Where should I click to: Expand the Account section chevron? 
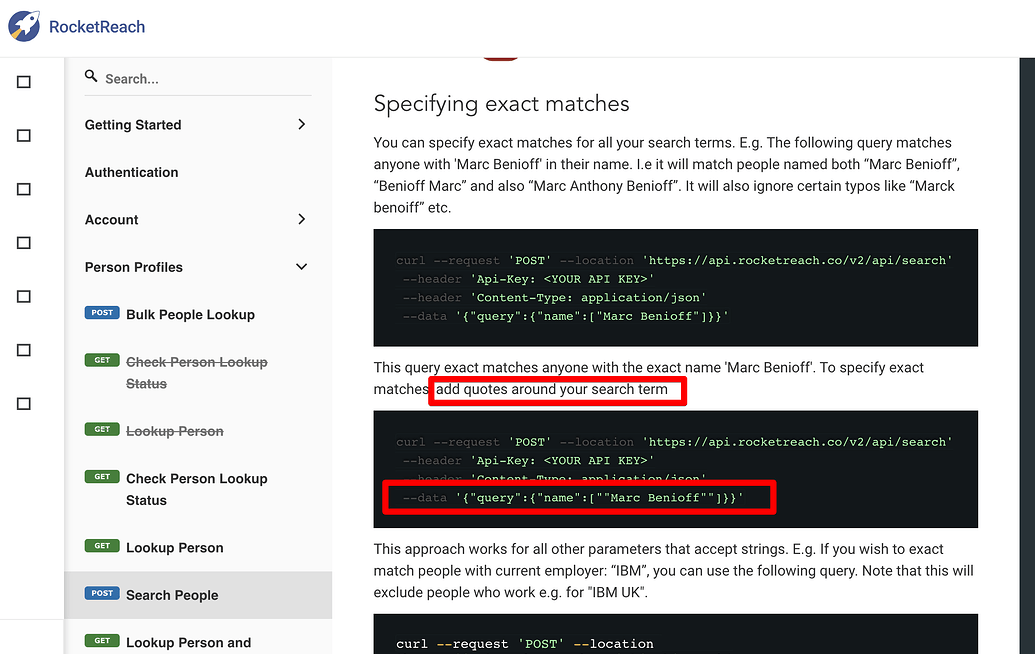point(301,219)
